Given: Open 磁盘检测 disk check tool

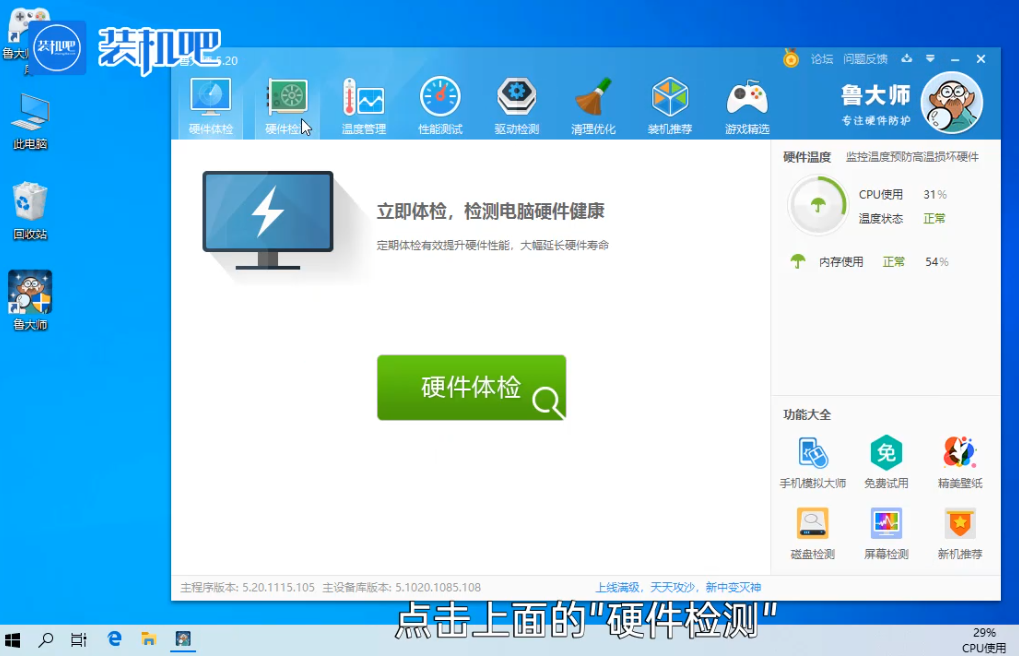Looking at the screenshot, I should [x=812, y=533].
